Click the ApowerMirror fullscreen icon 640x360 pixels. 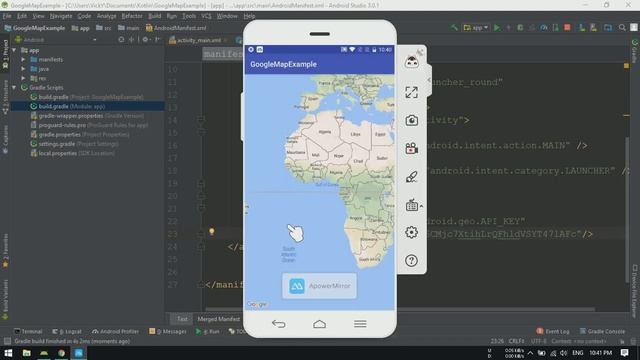click(x=411, y=92)
